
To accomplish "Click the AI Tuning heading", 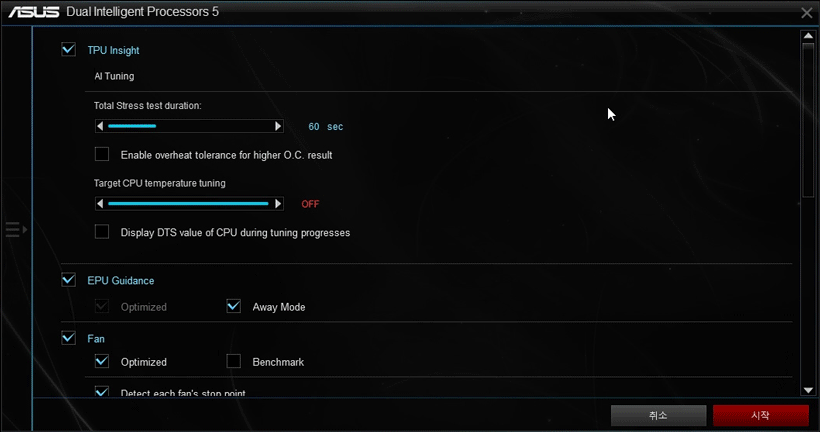I will tap(114, 76).
